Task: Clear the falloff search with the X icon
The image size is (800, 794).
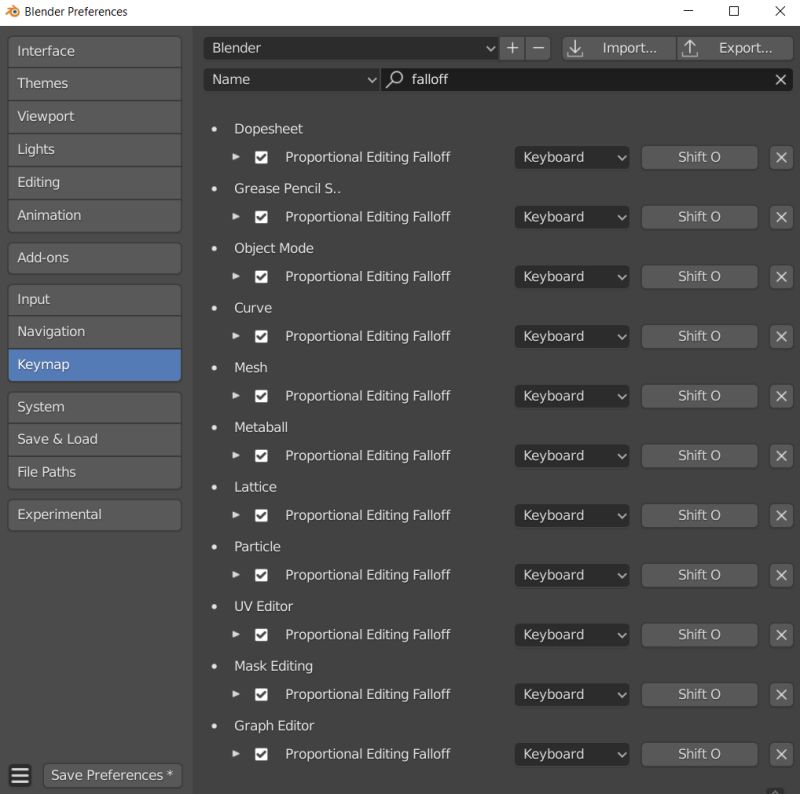Action: pos(780,79)
